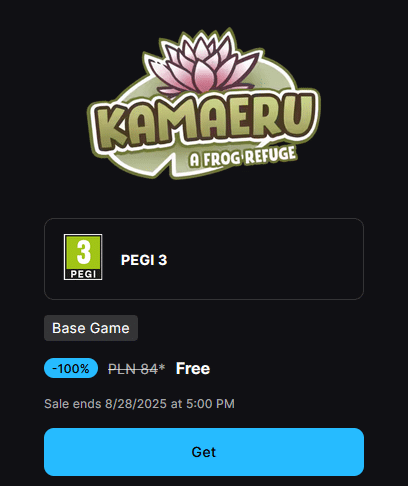408x486 pixels.
Task: Open the Kamaeru game logo image
Action: (x=204, y=103)
